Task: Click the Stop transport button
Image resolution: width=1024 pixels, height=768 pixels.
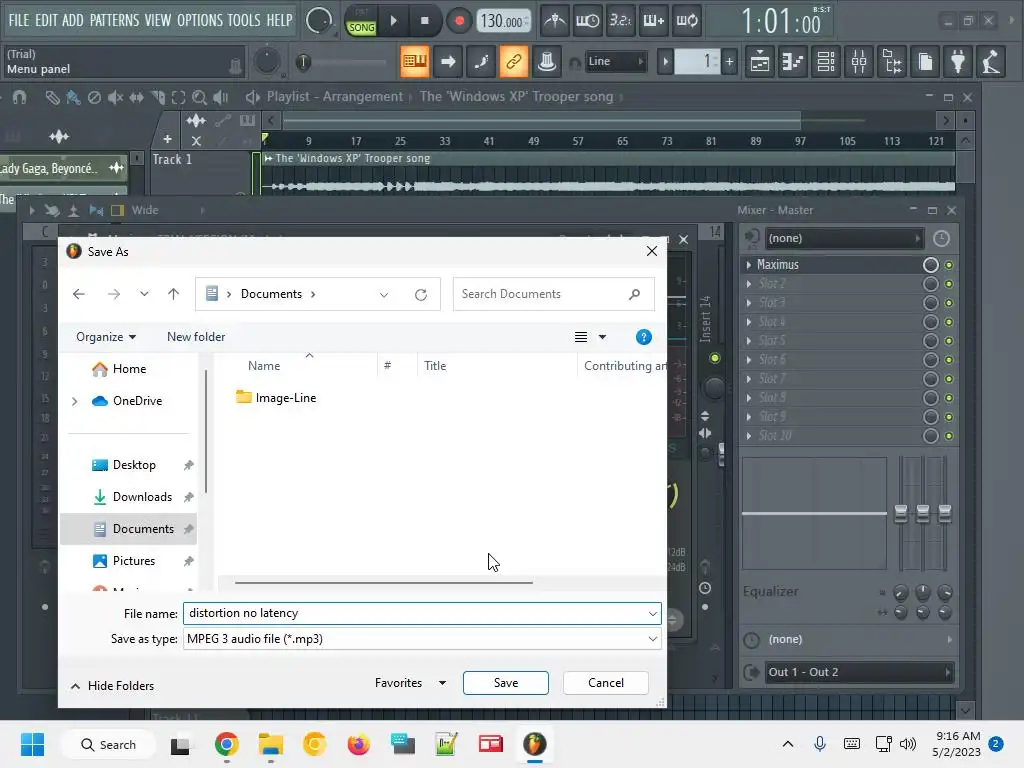Action: [424, 21]
